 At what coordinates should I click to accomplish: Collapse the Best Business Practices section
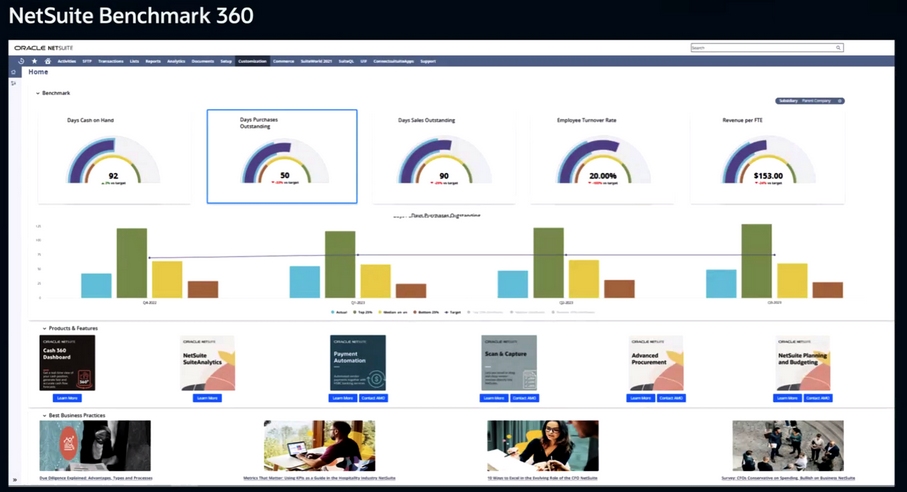point(45,416)
